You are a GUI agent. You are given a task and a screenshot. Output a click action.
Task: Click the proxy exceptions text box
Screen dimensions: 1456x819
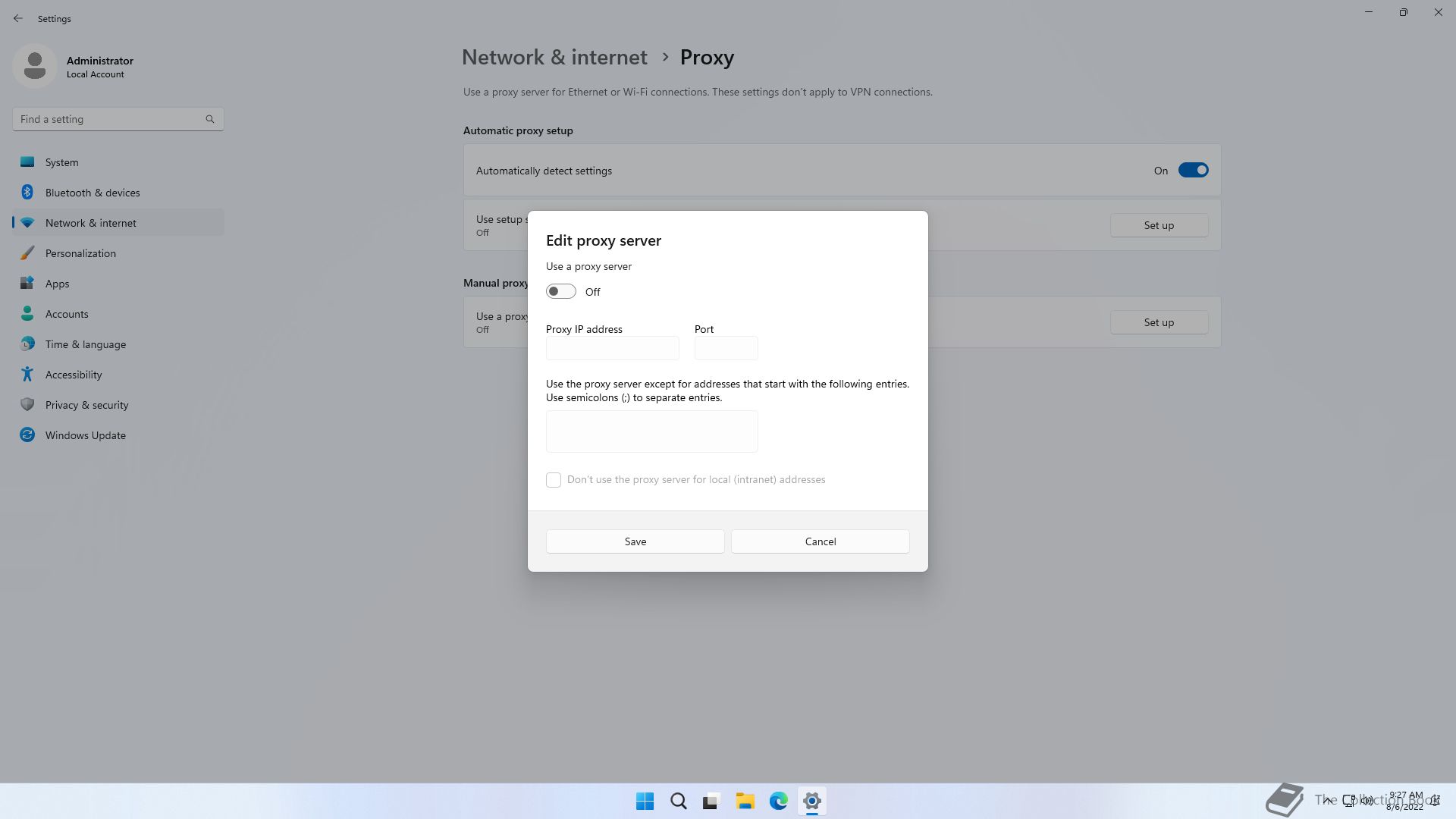[x=651, y=431]
